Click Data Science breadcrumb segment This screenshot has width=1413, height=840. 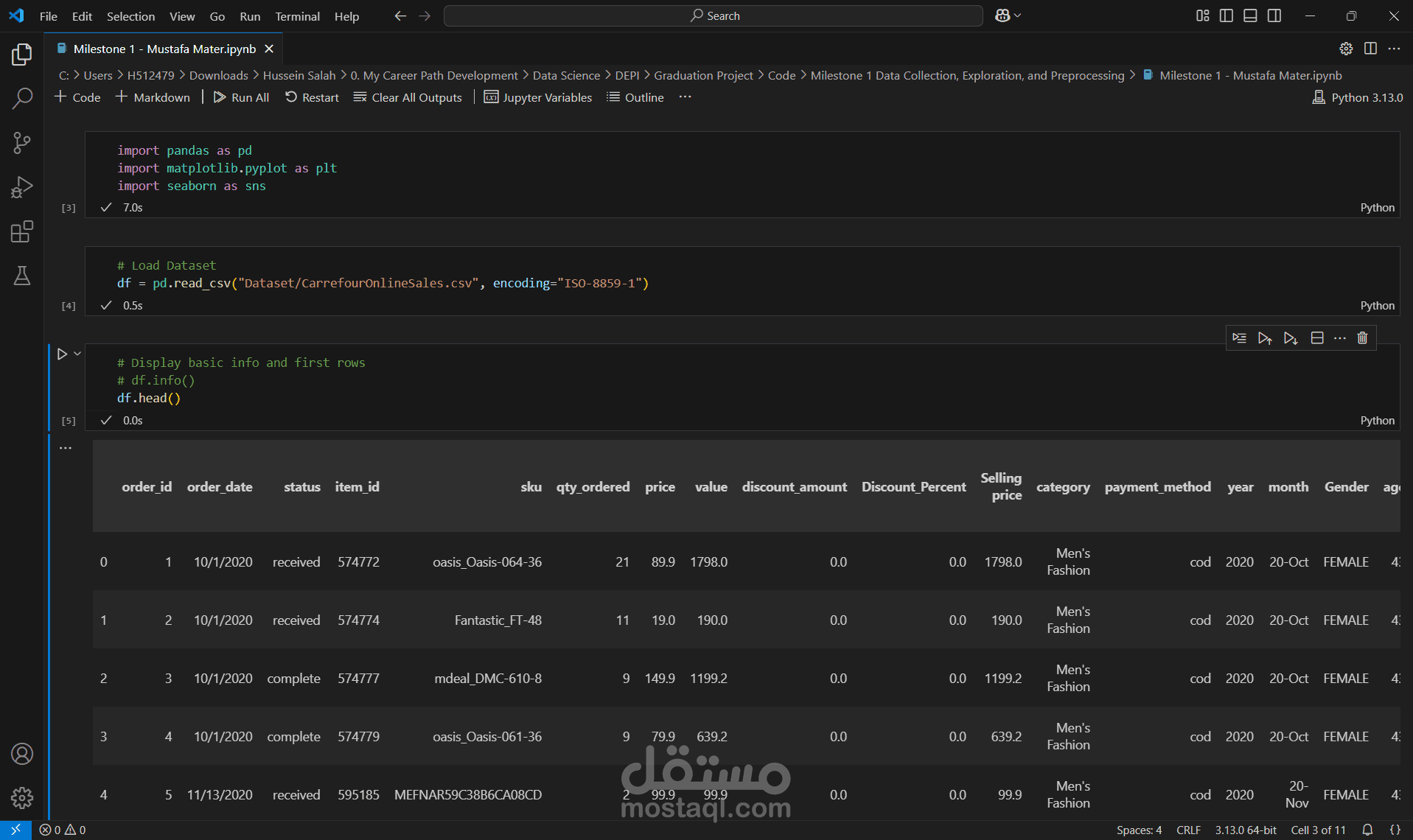point(566,75)
